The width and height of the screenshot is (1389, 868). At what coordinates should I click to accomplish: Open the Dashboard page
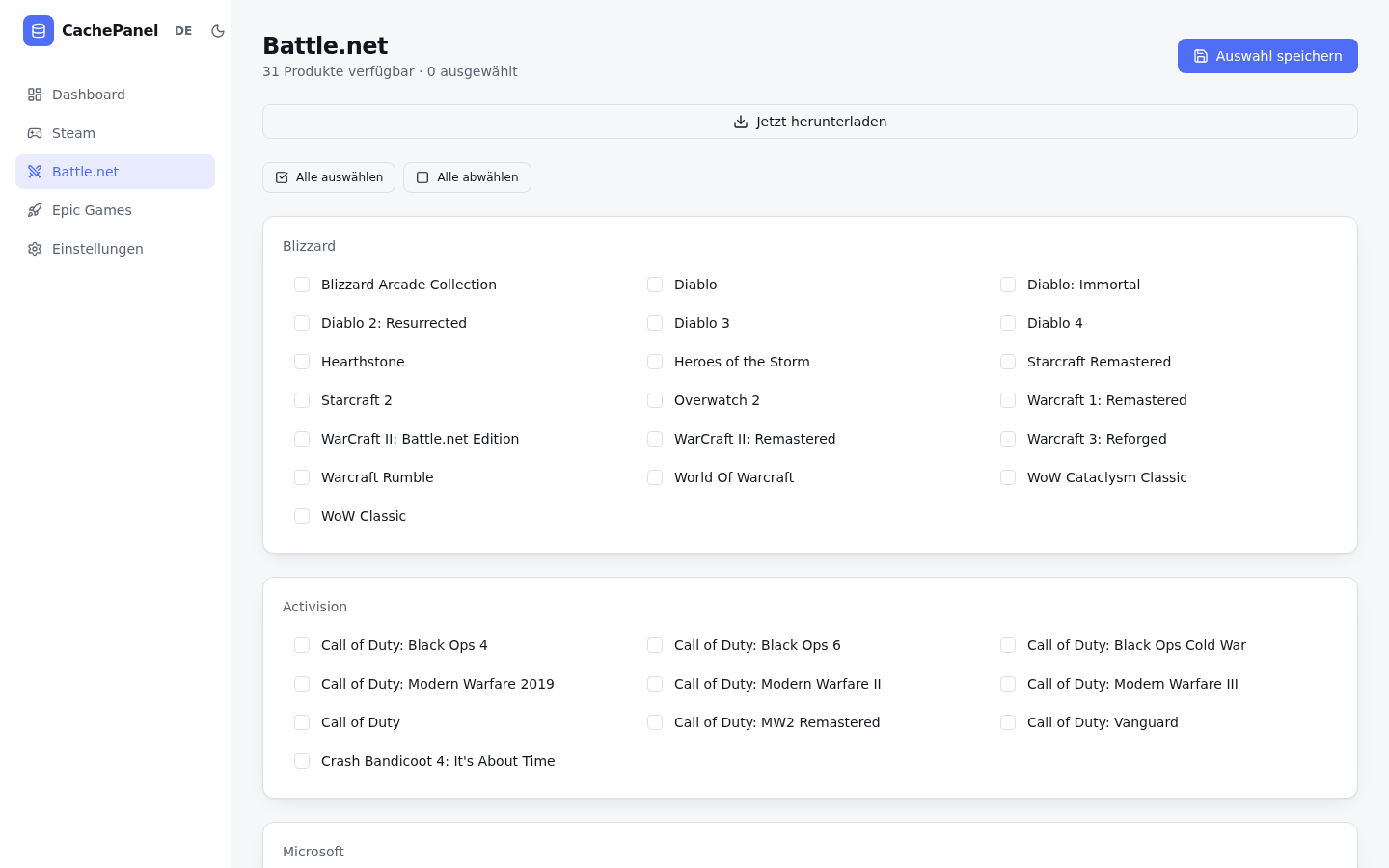click(115, 95)
